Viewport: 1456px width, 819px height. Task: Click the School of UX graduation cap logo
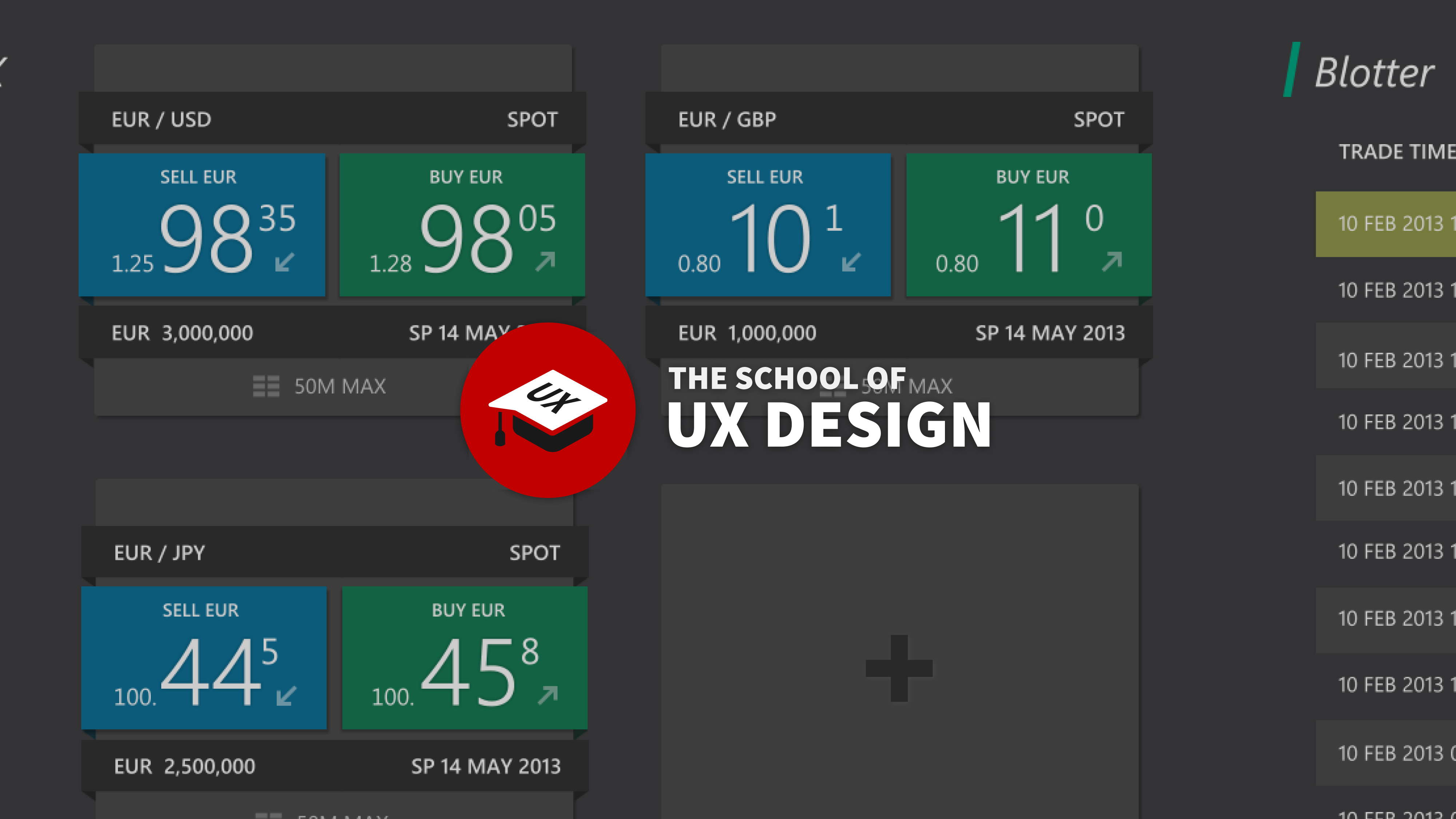pos(548,410)
